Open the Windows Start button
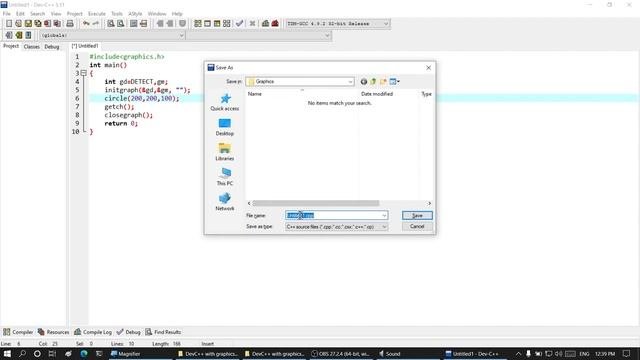The width and height of the screenshot is (640, 360). tap(7, 354)
